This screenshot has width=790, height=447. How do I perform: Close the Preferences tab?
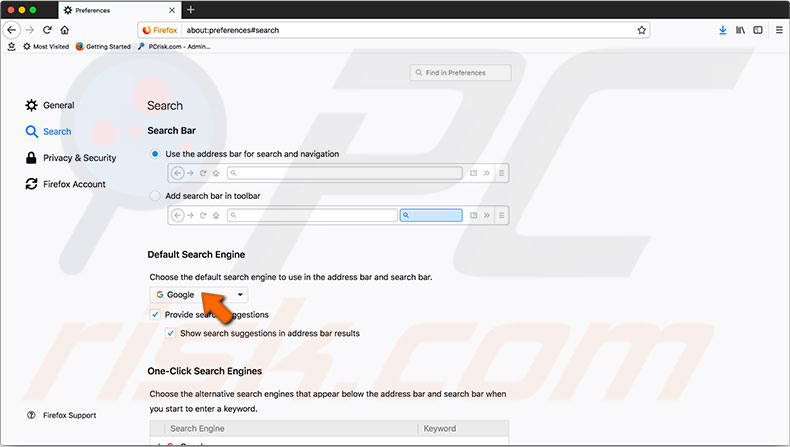pos(172,10)
